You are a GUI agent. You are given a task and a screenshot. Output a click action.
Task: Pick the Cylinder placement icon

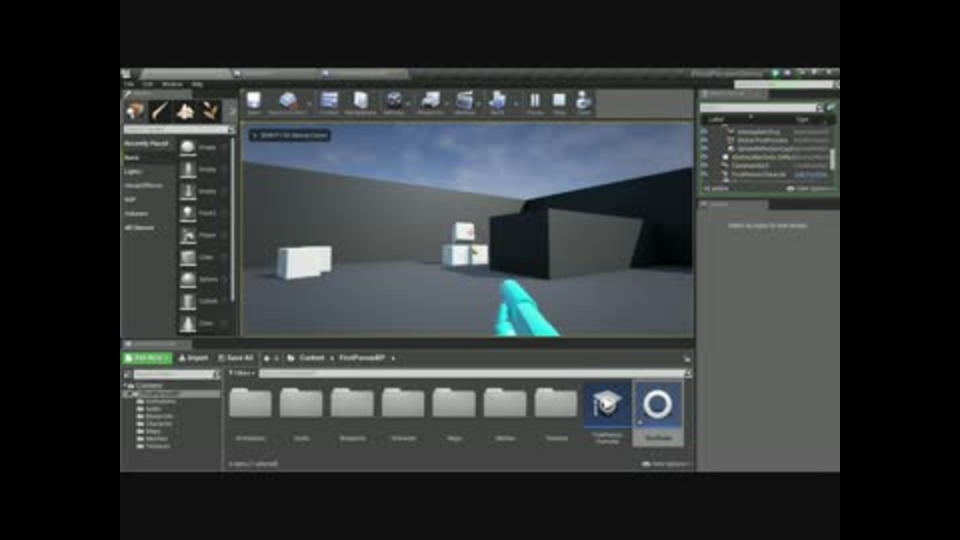(x=188, y=301)
